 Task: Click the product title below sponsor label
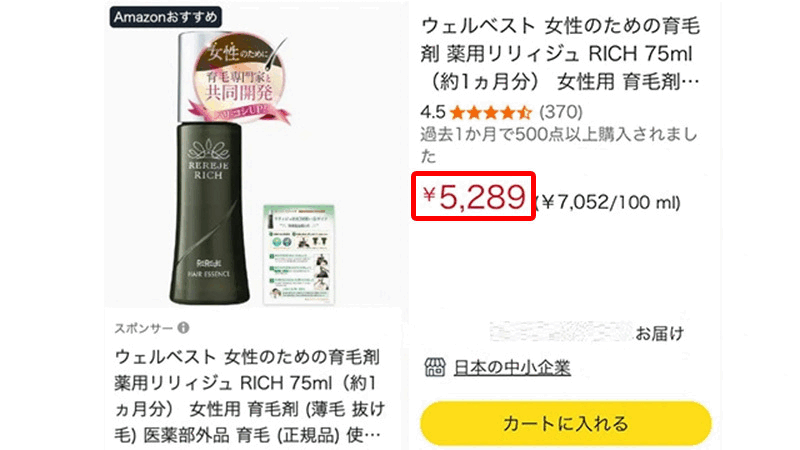click(249, 396)
